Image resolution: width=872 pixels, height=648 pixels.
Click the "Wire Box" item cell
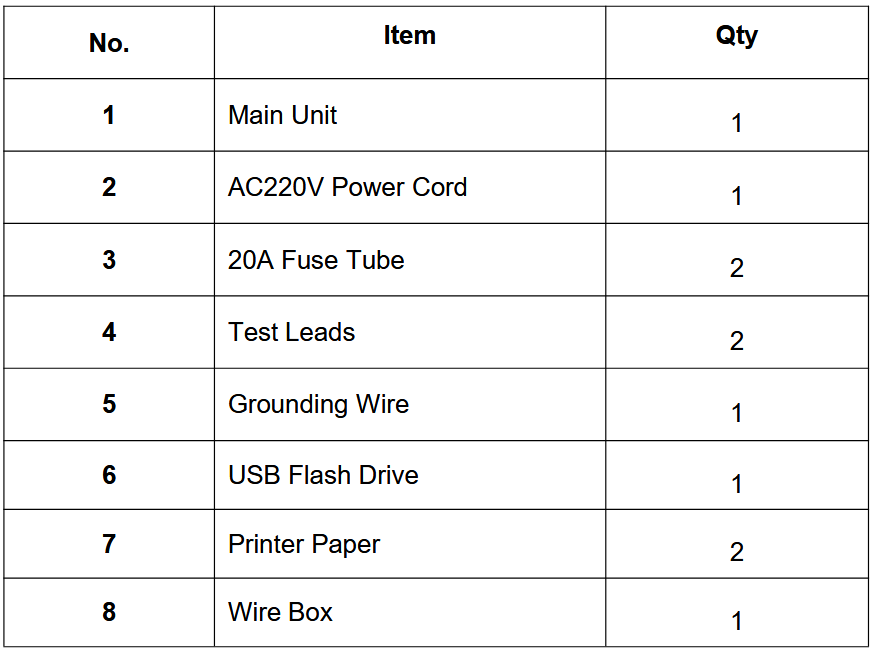280,612
